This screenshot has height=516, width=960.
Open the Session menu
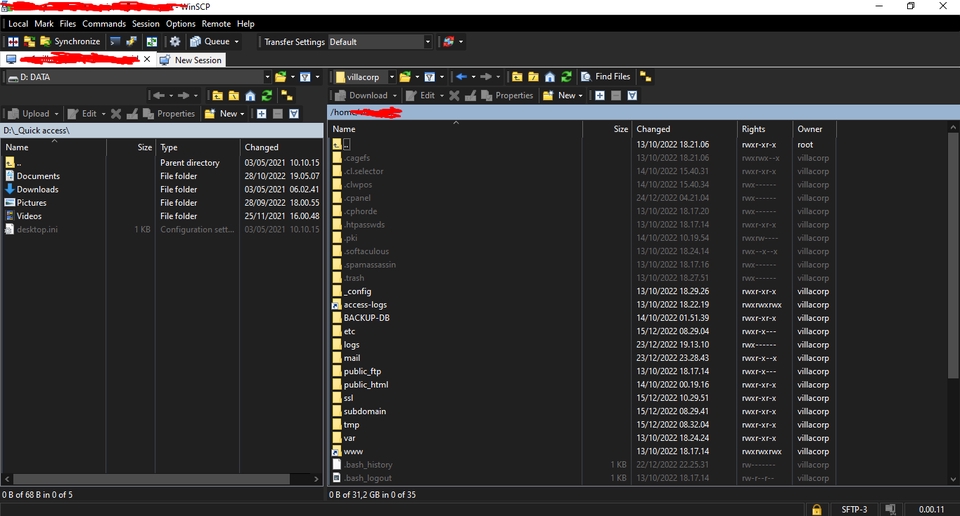point(146,24)
